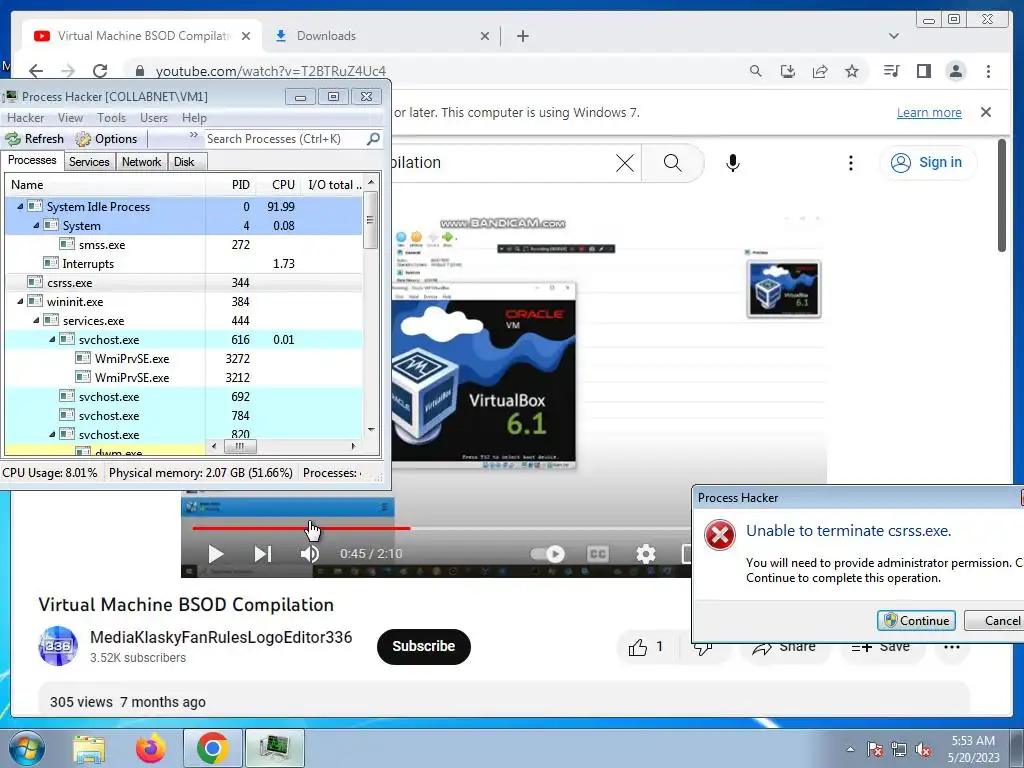The width and height of the screenshot is (1024, 768).
Task: Open Chrome media controls icon
Action: pyautogui.click(x=891, y=71)
